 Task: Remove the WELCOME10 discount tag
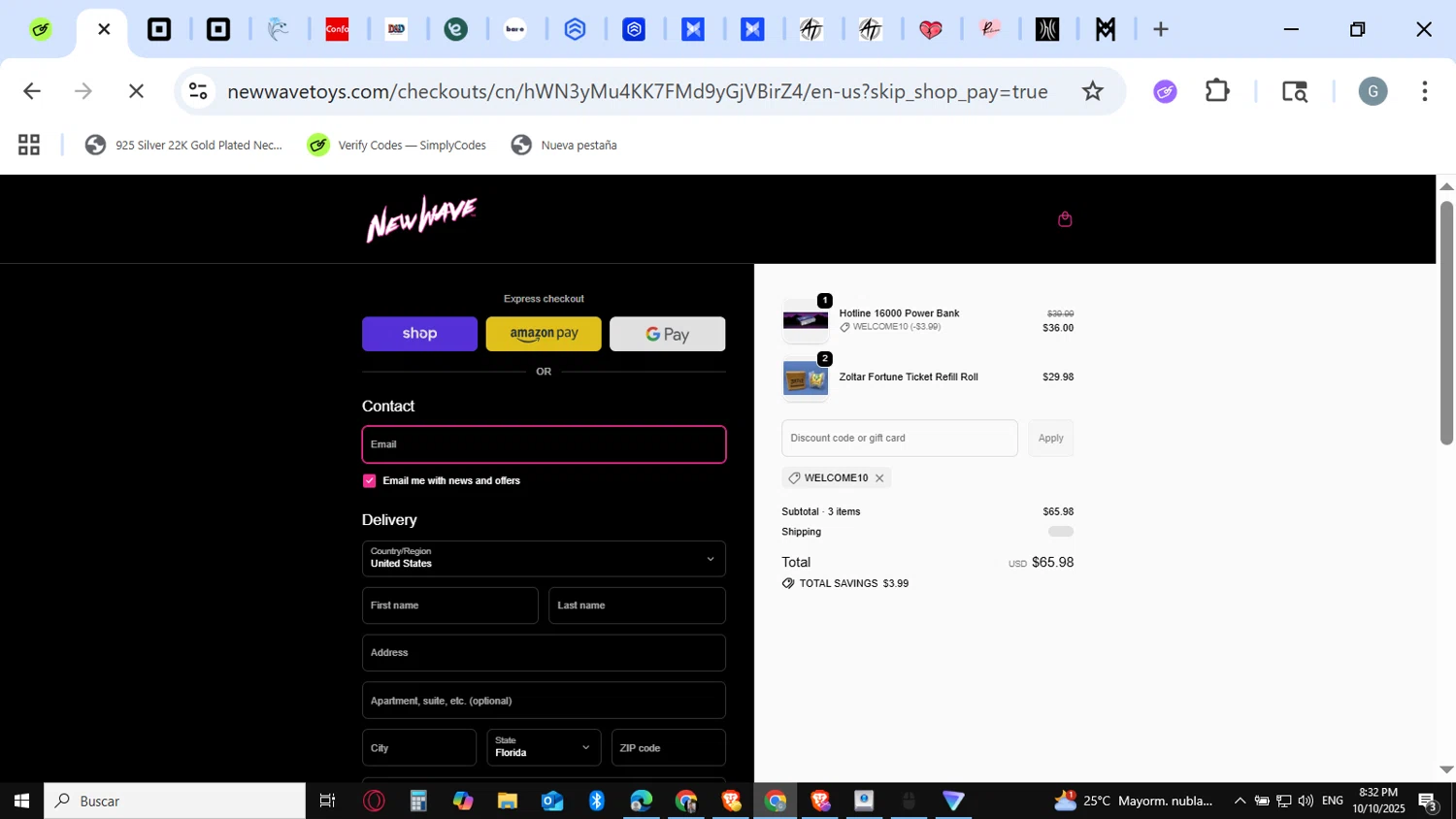click(879, 478)
